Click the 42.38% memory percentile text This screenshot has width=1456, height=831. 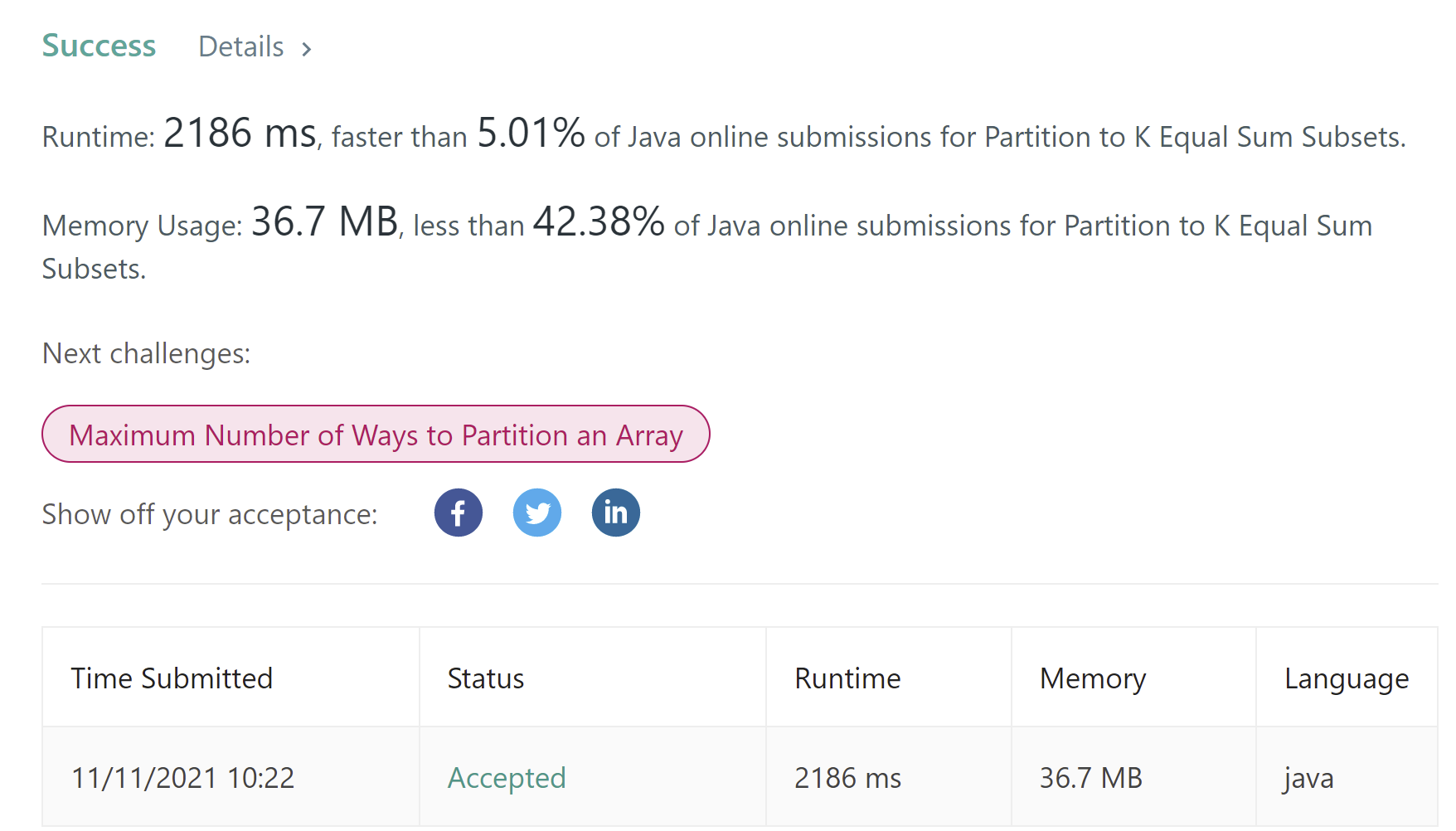[x=598, y=222]
